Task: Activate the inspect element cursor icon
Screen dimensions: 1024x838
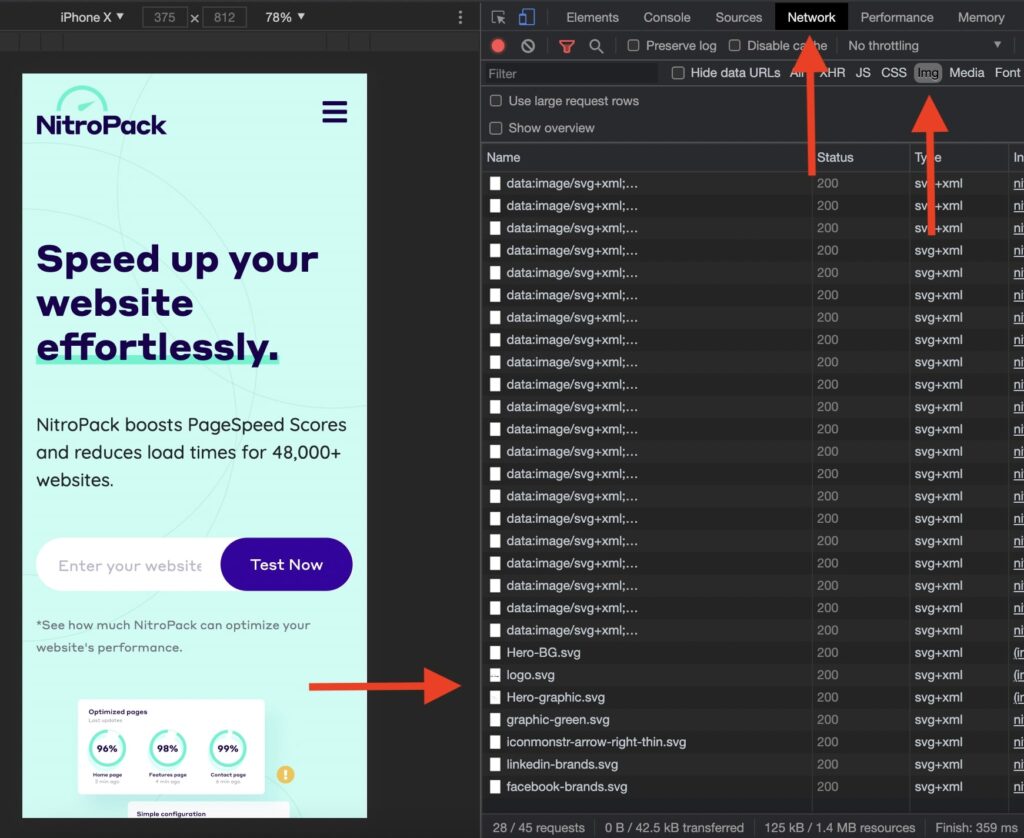Action: [x=498, y=17]
